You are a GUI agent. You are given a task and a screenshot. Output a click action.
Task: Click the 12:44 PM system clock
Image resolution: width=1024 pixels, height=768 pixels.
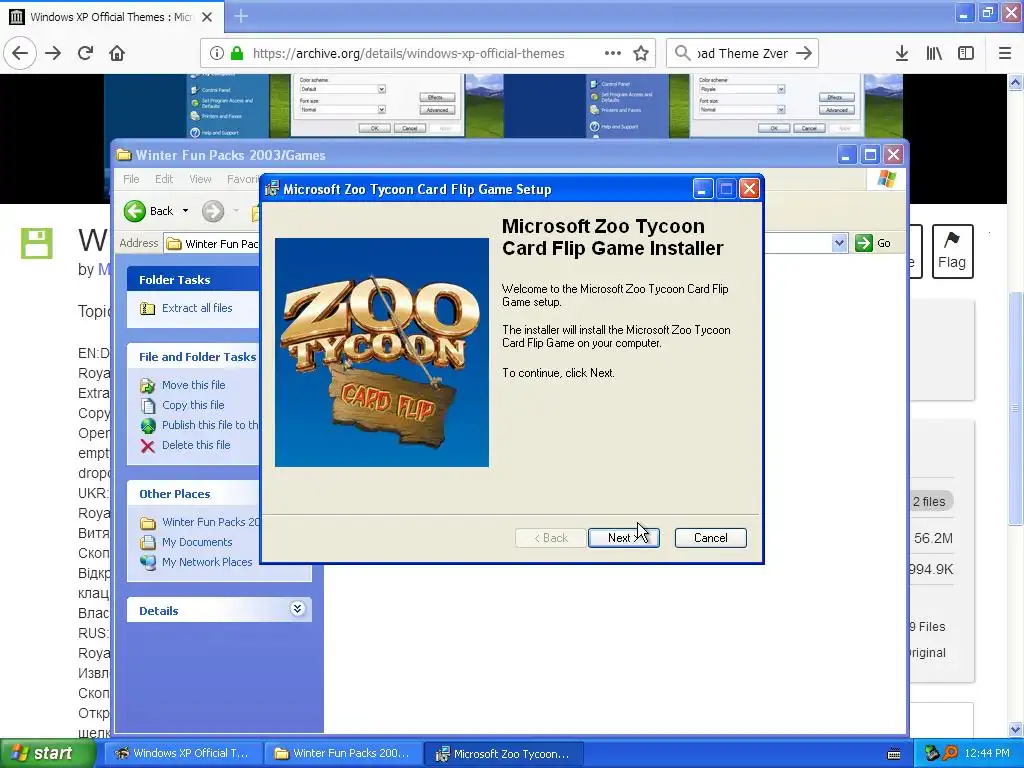coord(987,754)
